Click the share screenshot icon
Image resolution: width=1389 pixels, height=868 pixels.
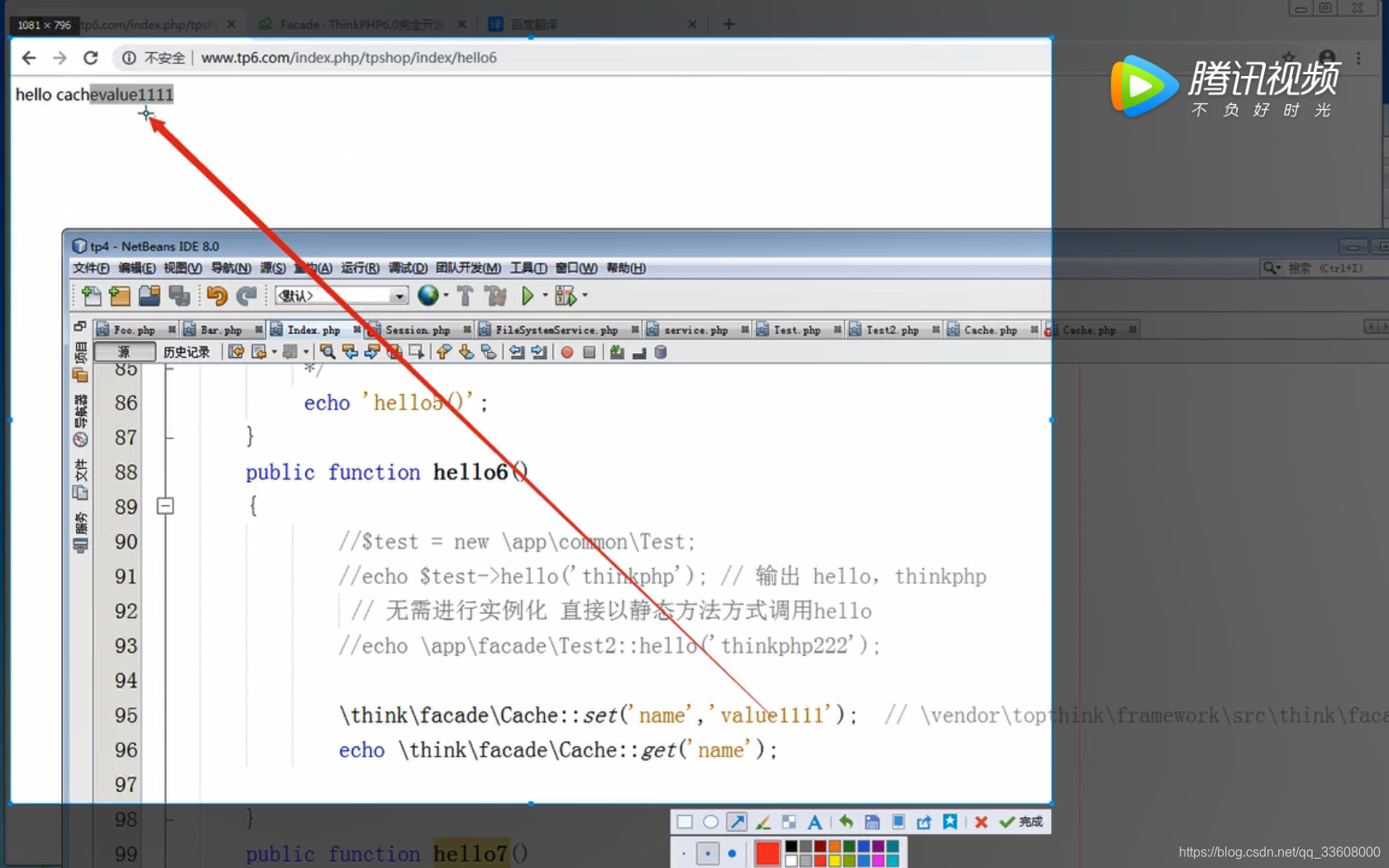click(924, 822)
